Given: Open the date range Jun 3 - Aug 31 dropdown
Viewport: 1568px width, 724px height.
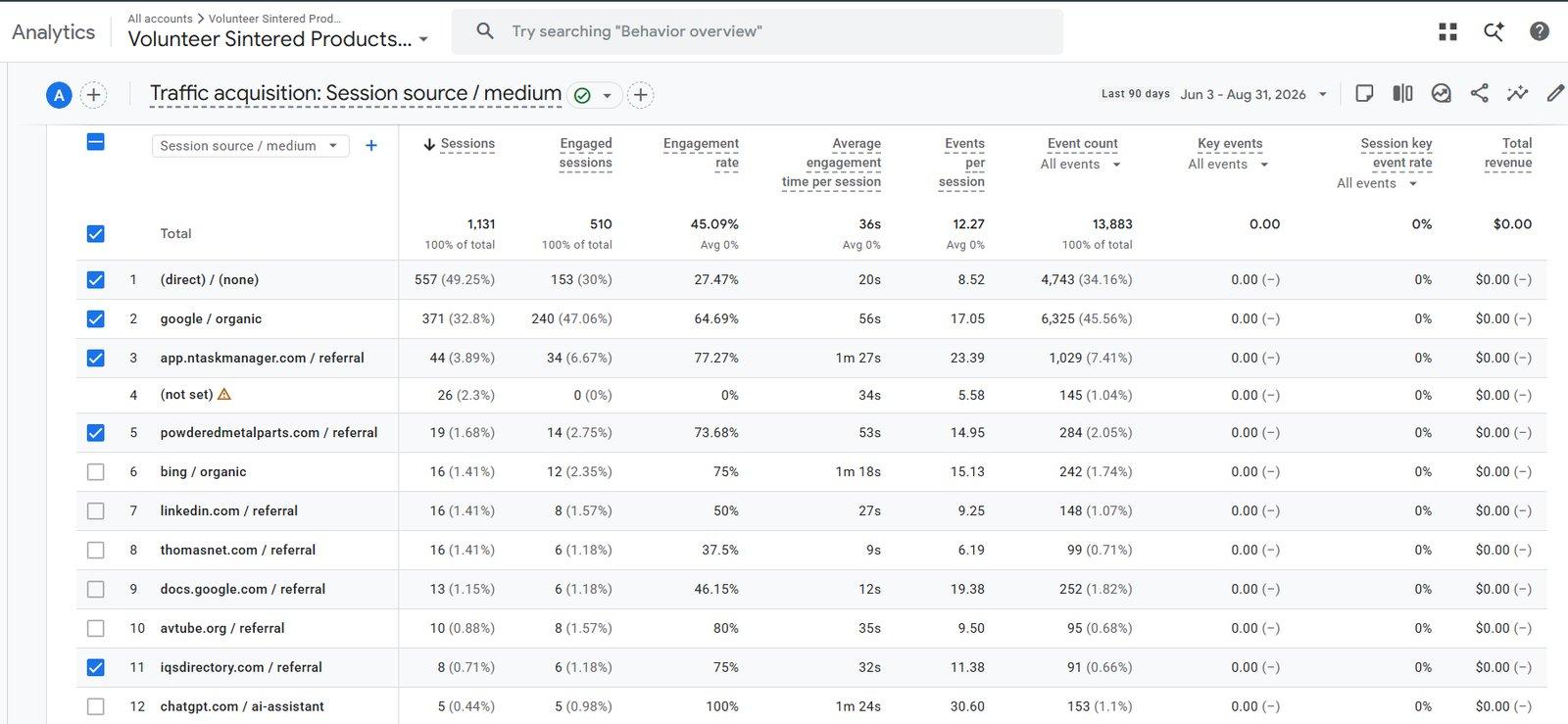Looking at the screenshot, I should 1253,94.
